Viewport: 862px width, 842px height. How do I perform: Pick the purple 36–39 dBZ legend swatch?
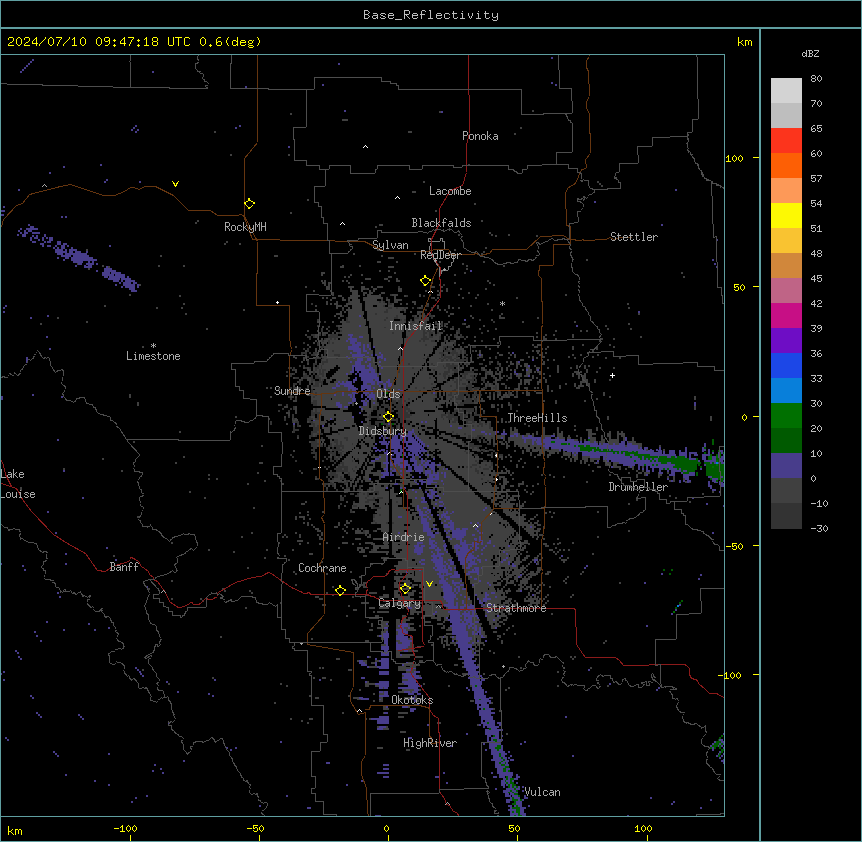click(x=786, y=341)
